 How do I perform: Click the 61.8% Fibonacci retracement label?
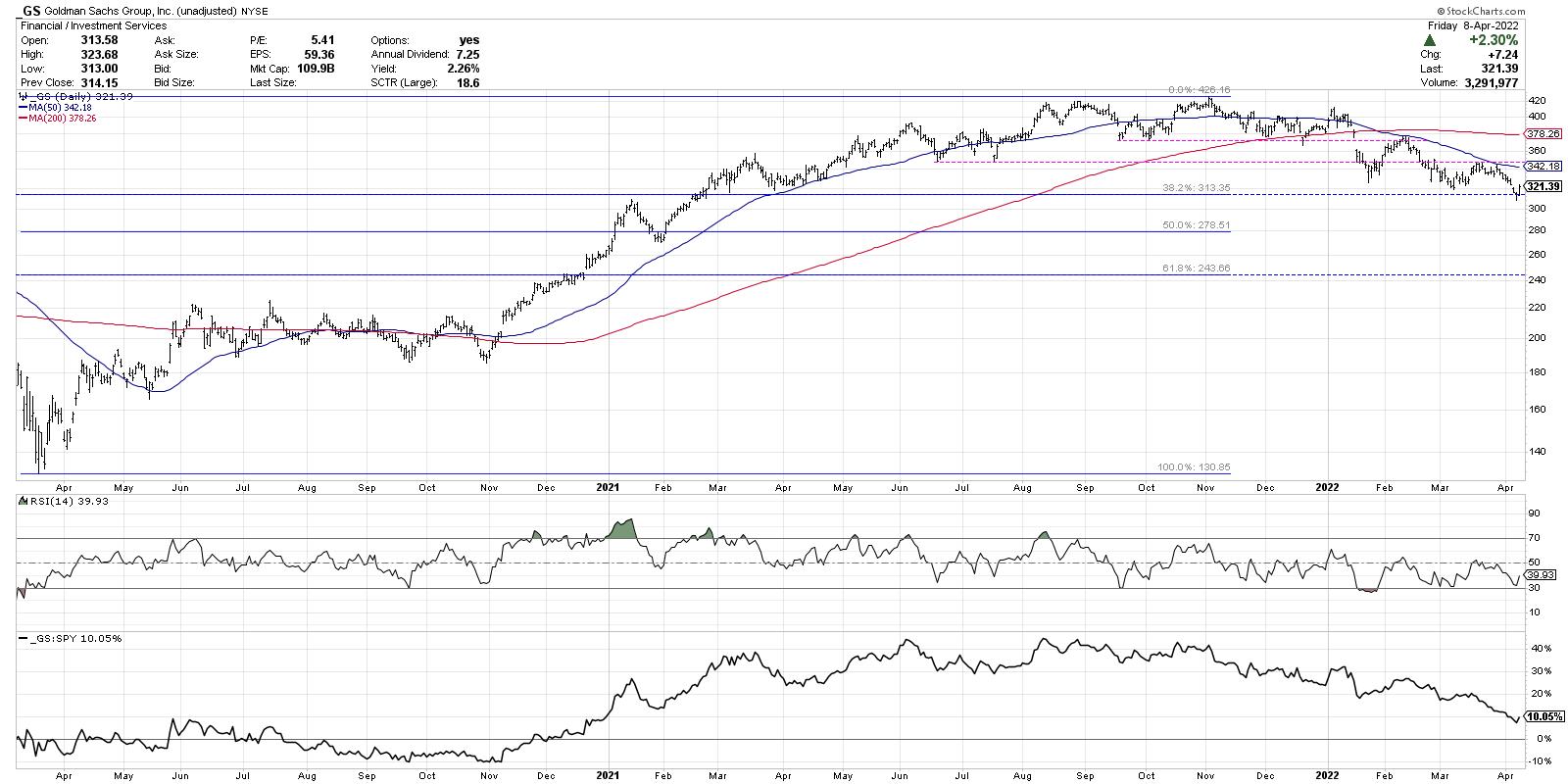[x=1196, y=269]
